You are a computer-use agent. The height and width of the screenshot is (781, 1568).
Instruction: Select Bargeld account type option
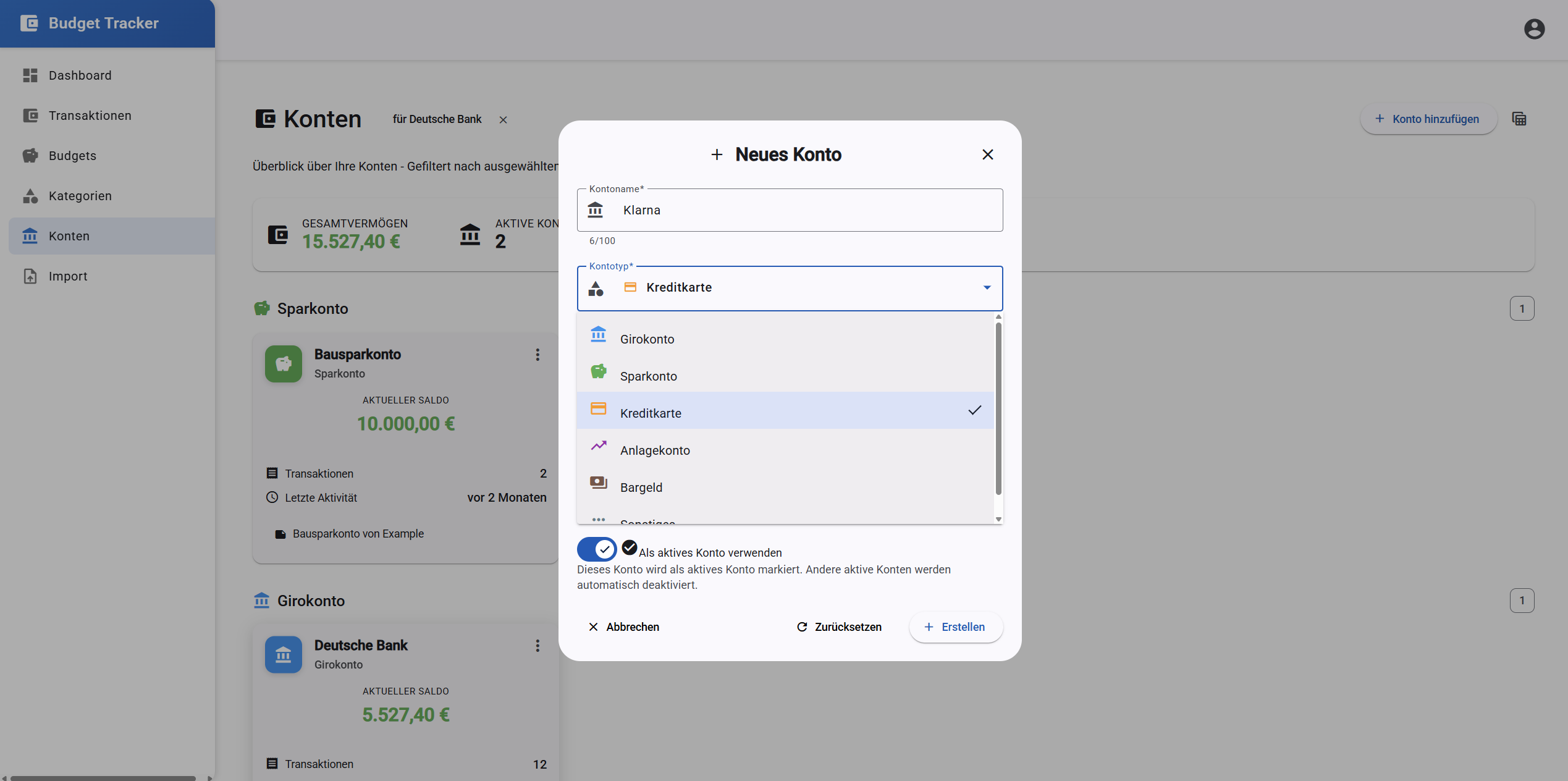point(785,484)
